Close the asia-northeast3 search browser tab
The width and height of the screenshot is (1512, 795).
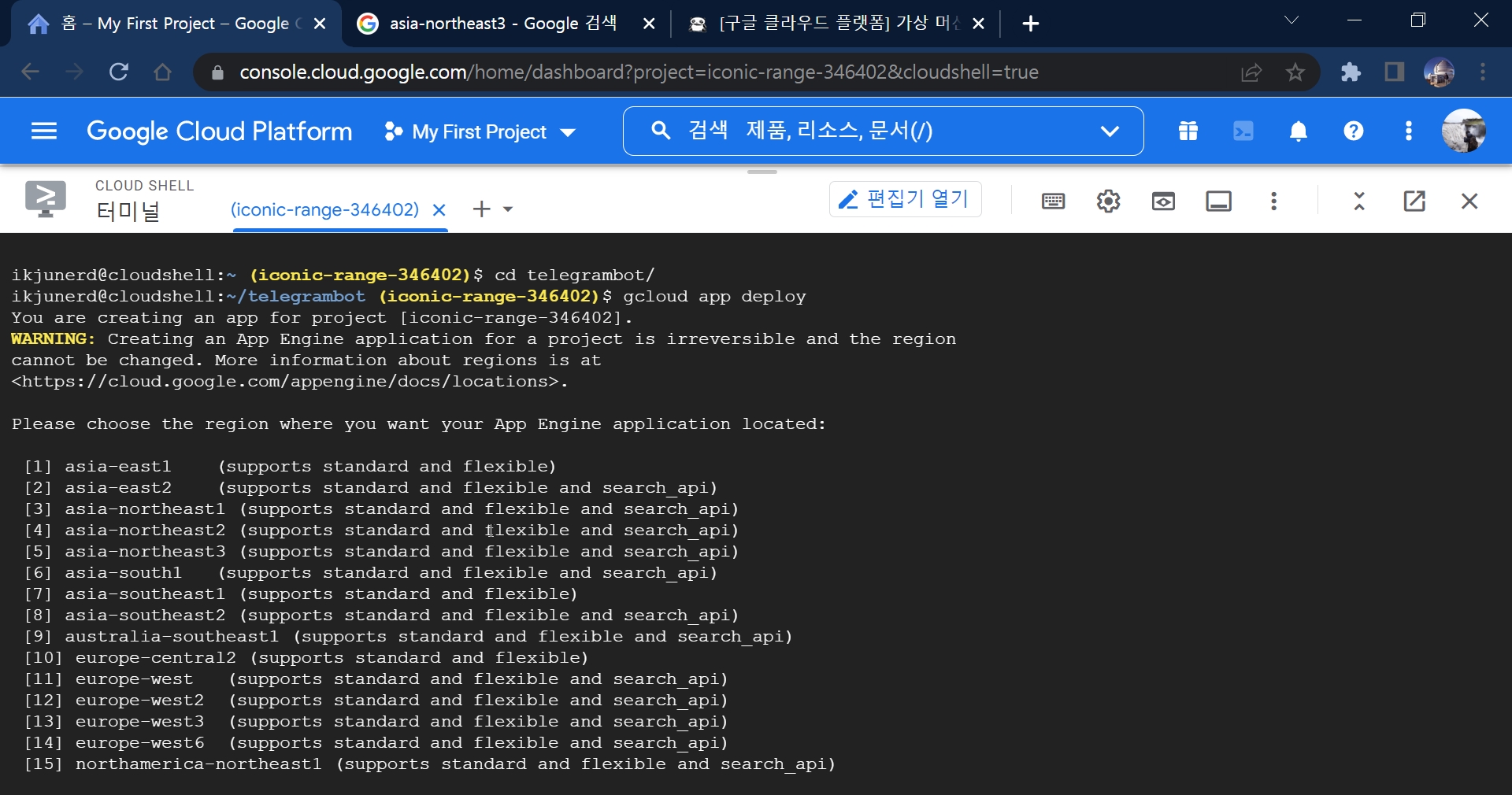pyautogui.click(x=649, y=24)
